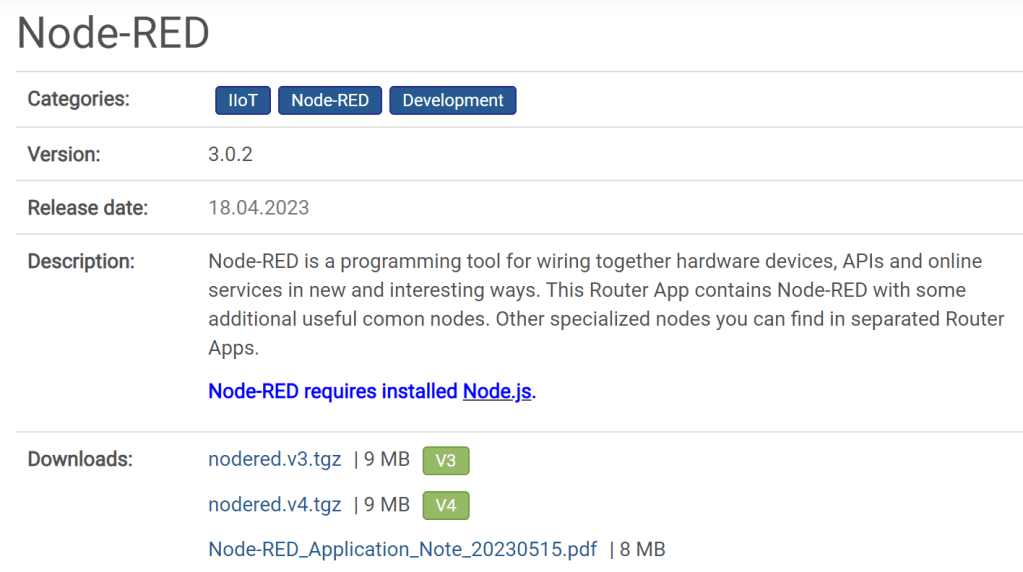Select the Development category badge
Image resolution: width=1023 pixels, height=572 pixels.
[452, 100]
